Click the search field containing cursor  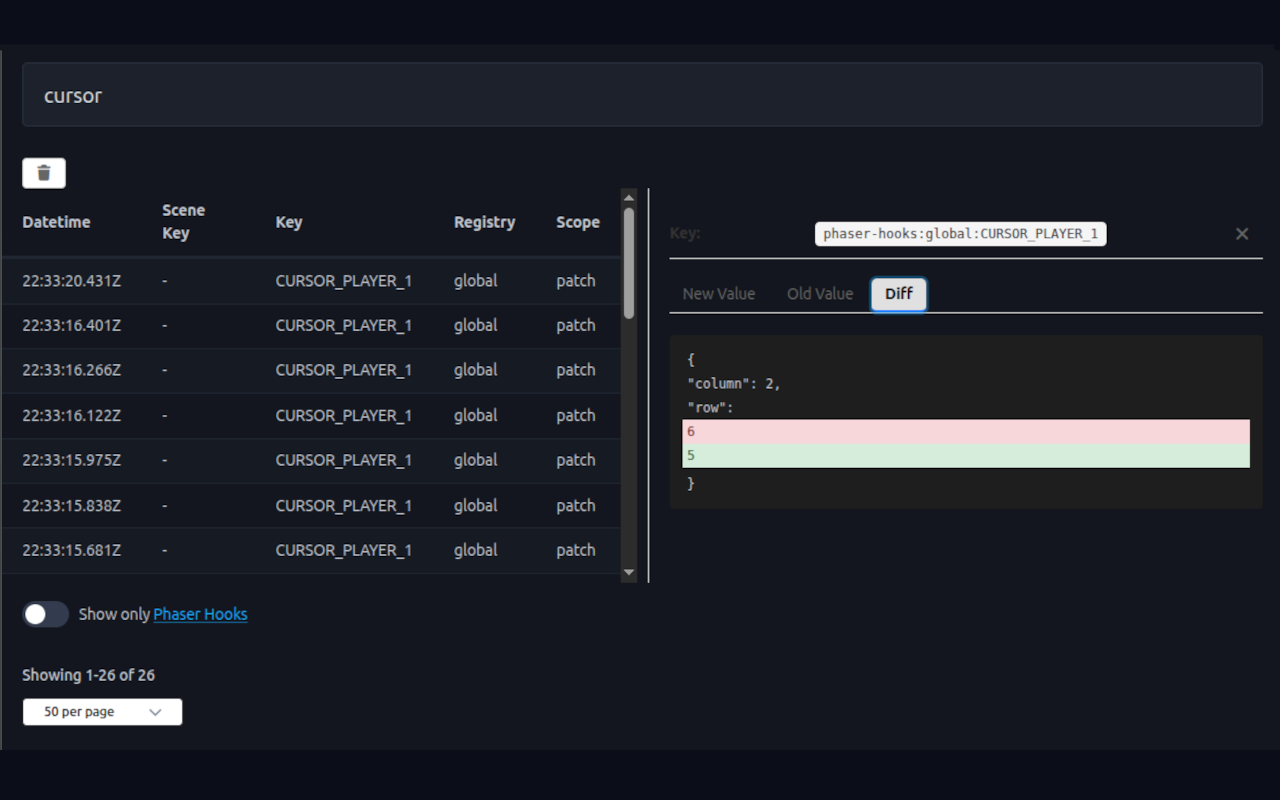642,95
